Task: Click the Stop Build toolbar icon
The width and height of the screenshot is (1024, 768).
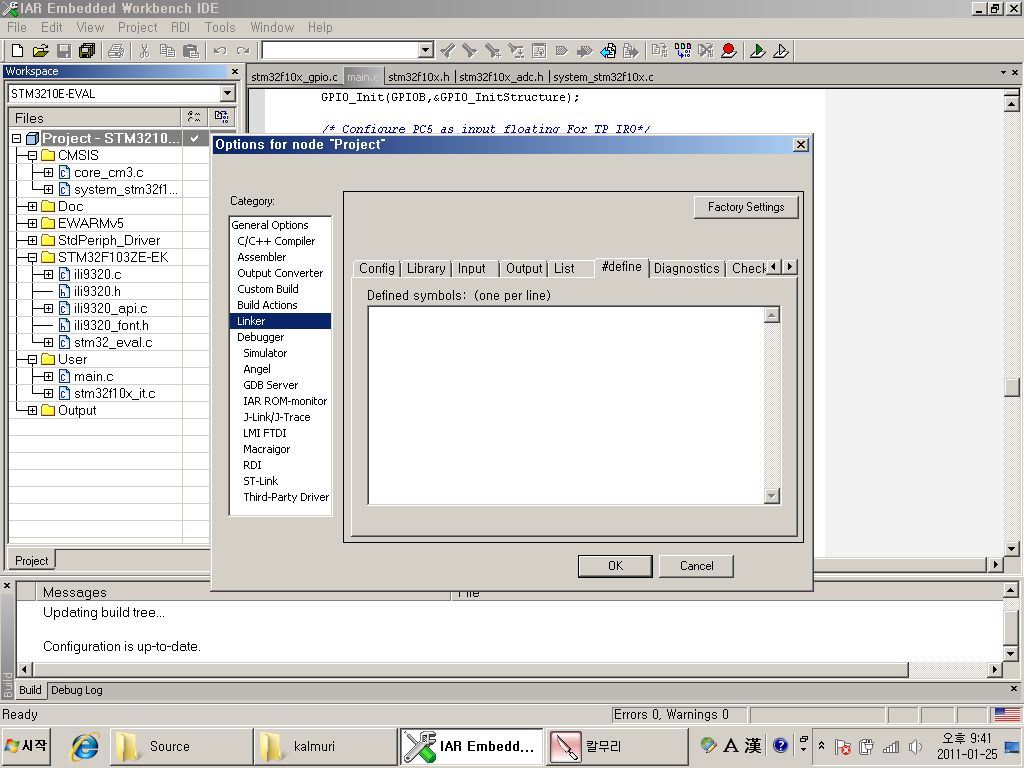Action: [706, 51]
